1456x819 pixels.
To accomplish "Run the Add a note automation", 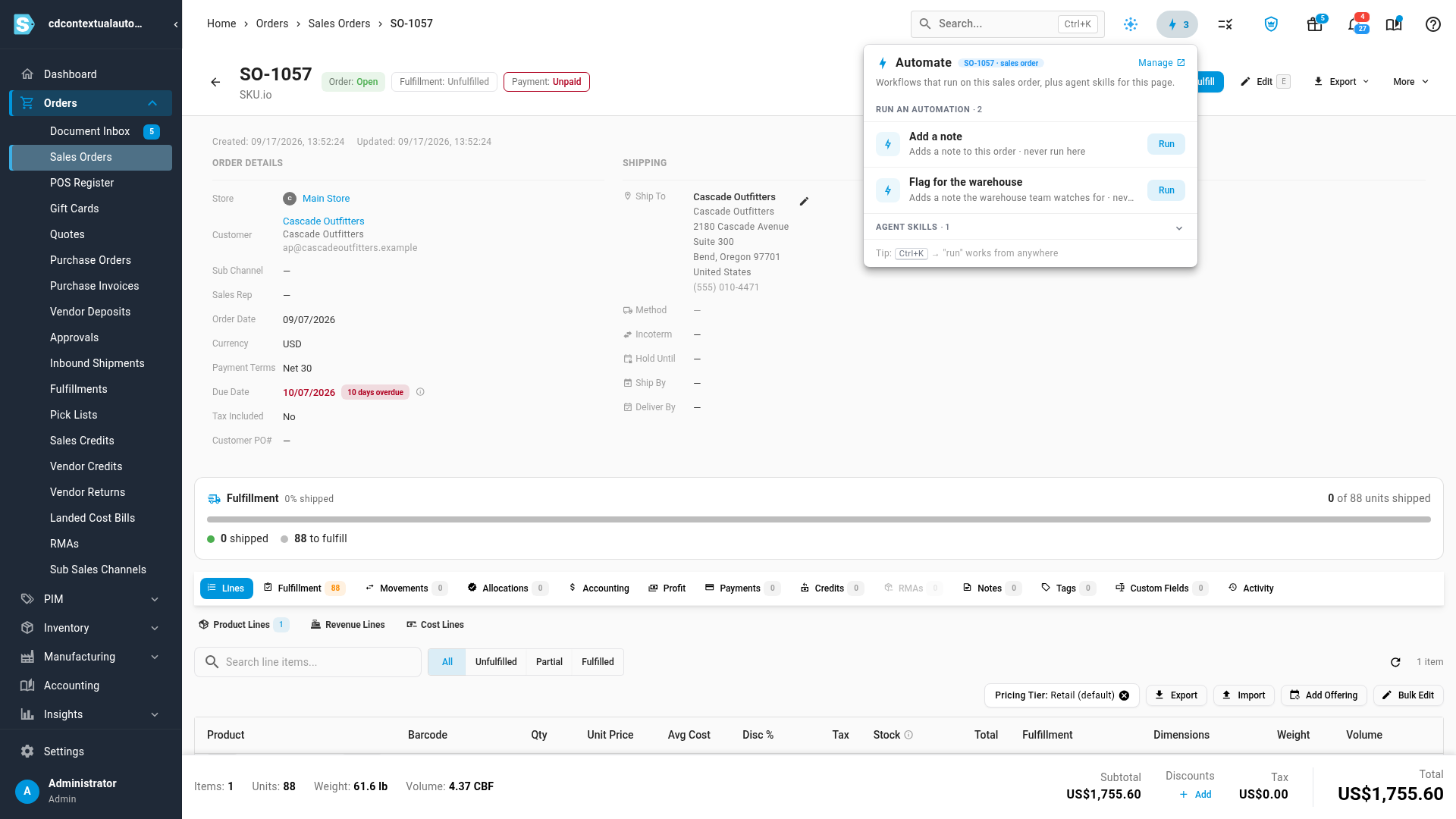I will tap(1166, 144).
